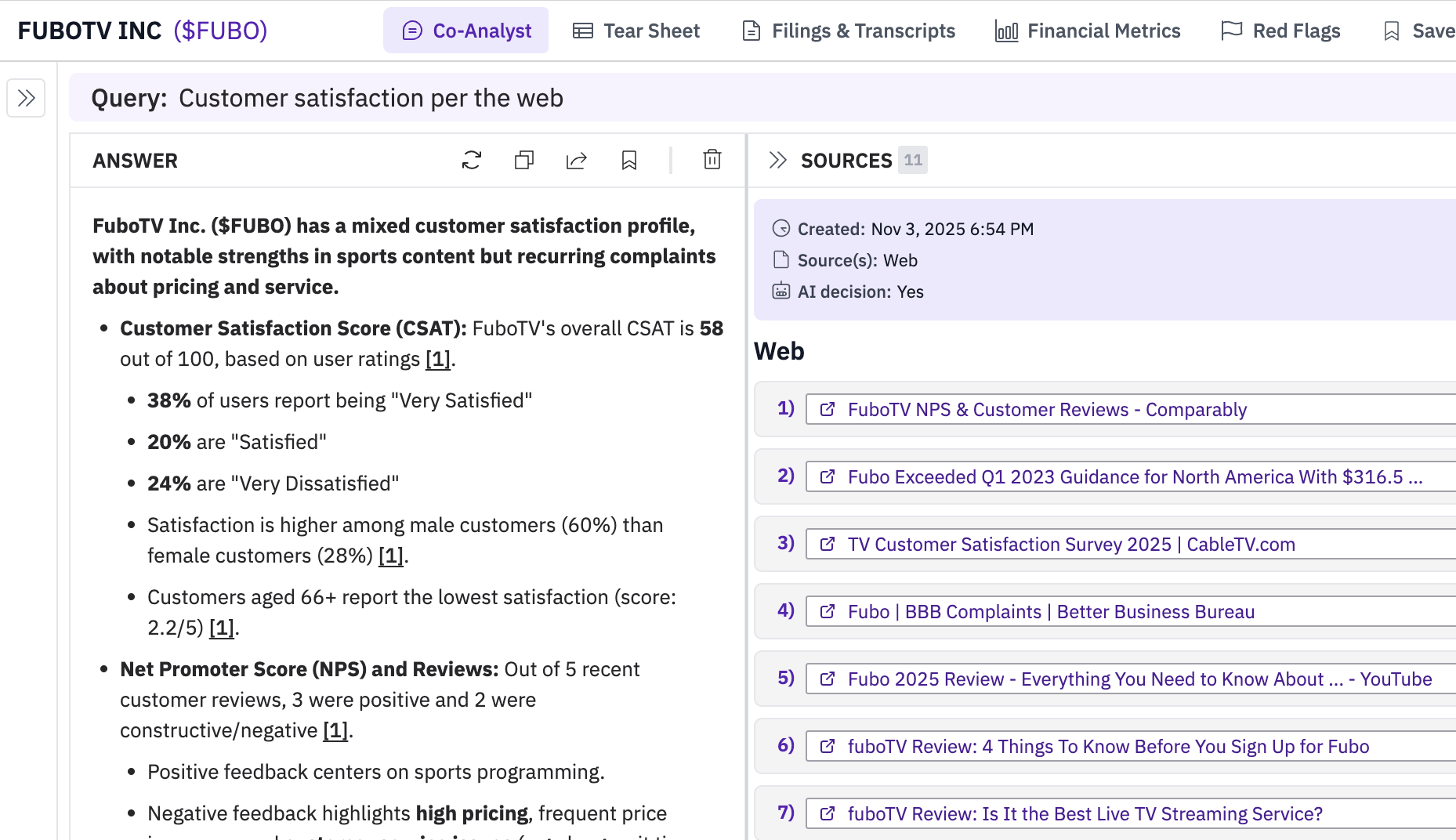Click the Save bookmark icon in top bar
Screen dimensions: 1456x840
(x=1392, y=31)
